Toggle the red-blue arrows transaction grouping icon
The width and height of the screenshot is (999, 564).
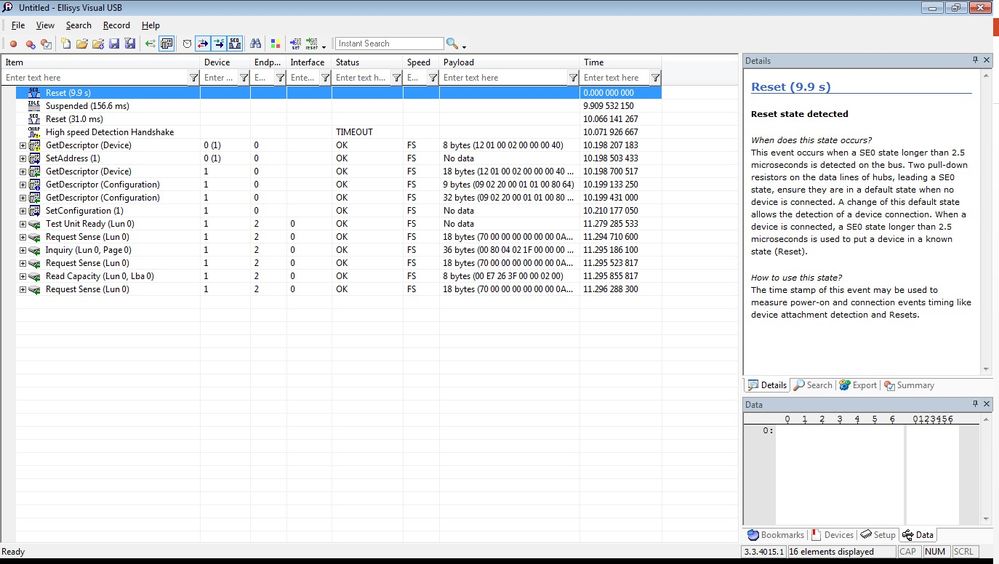[x=203, y=43]
